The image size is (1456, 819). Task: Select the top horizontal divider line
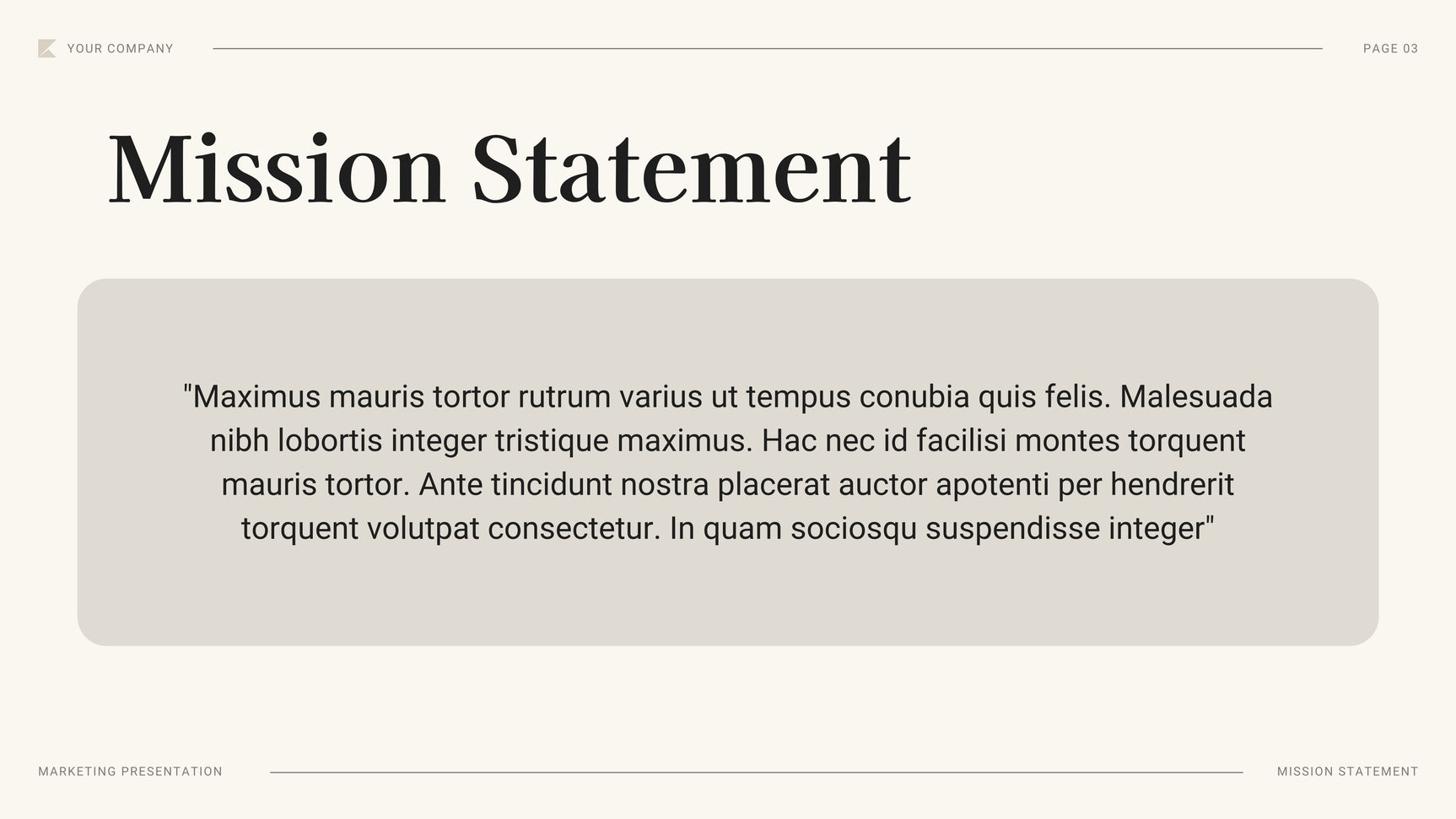pos(767,49)
